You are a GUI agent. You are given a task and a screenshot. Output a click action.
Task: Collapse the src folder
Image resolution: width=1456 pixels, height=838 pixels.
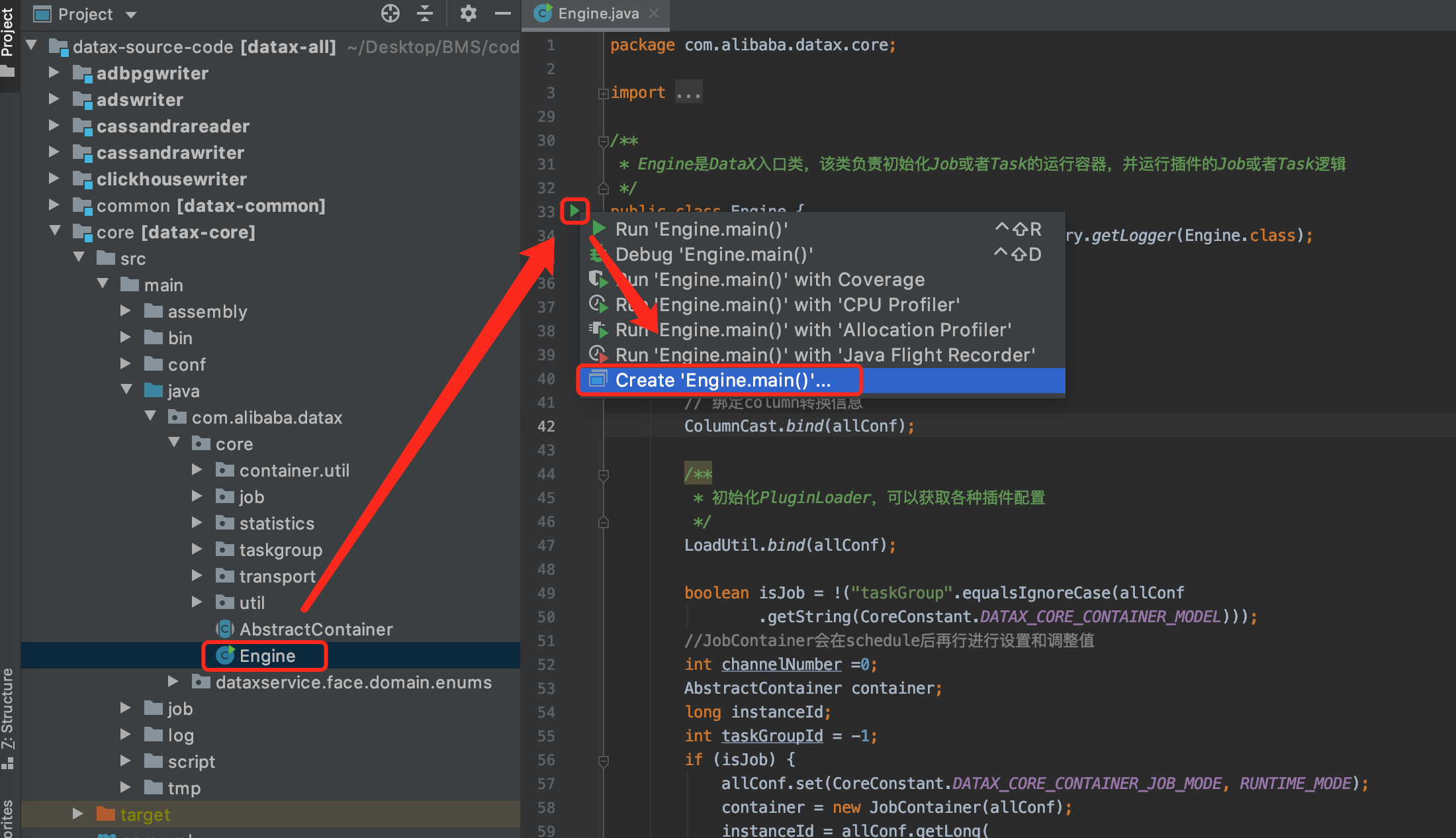(x=79, y=257)
